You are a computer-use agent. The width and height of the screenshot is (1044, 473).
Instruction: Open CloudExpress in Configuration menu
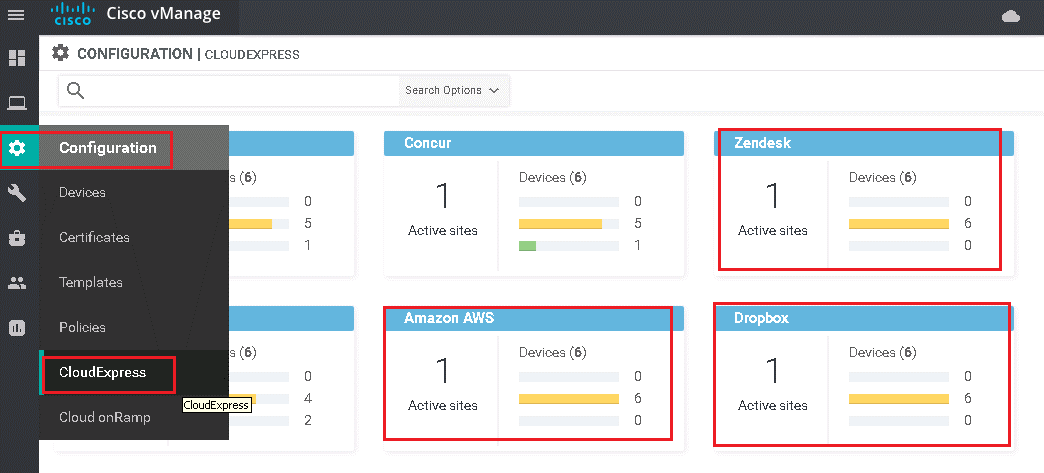pyautogui.click(x=103, y=372)
